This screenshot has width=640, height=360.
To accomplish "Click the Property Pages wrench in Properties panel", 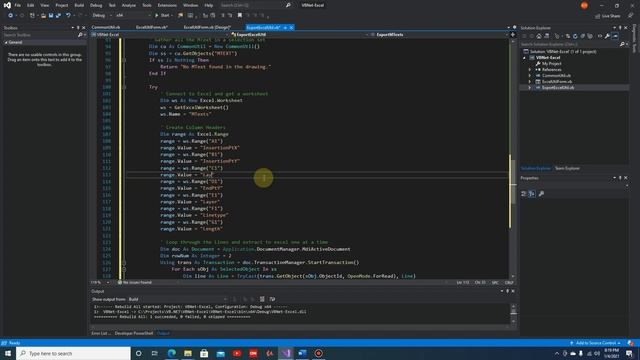I will pyautogui.click(x=541, y=194).
